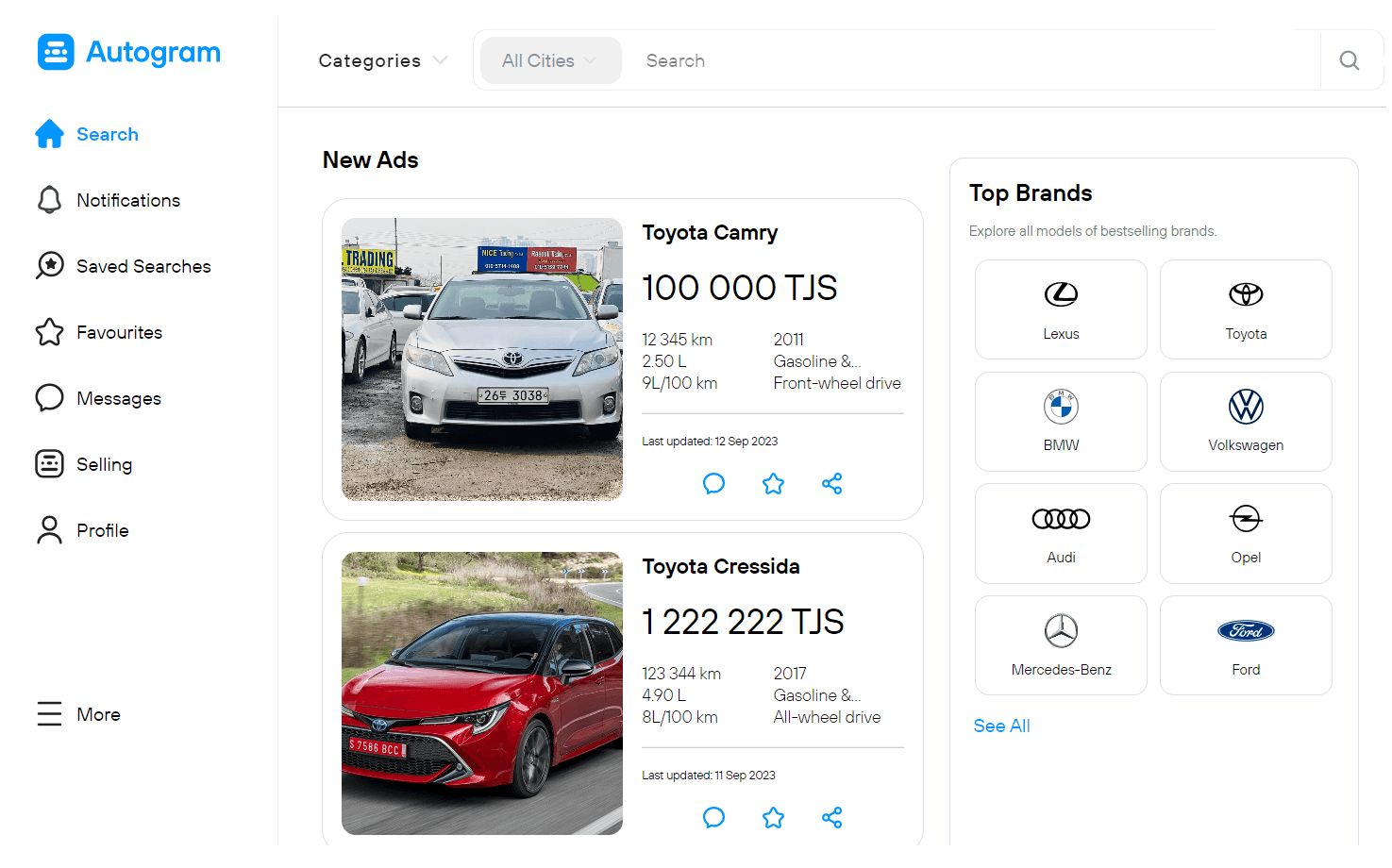Open the Messages section in sidebar

coord(118,398)
